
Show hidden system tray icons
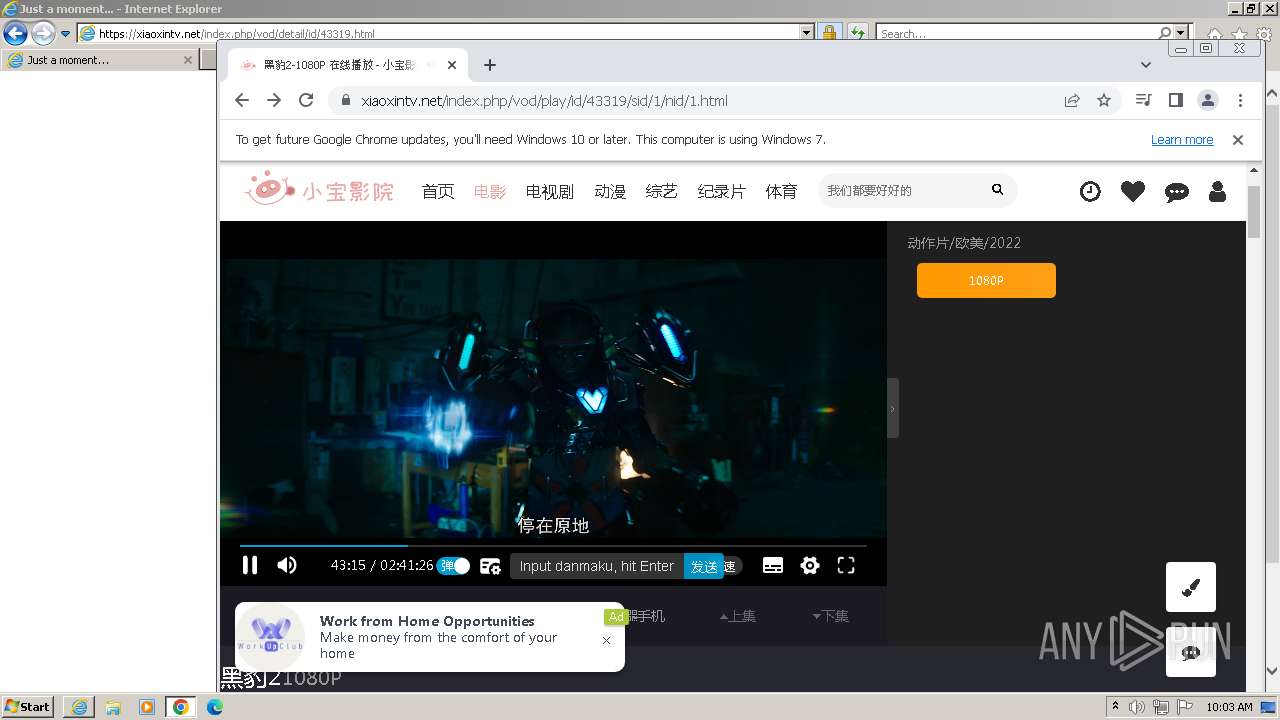coord(1115,707)
